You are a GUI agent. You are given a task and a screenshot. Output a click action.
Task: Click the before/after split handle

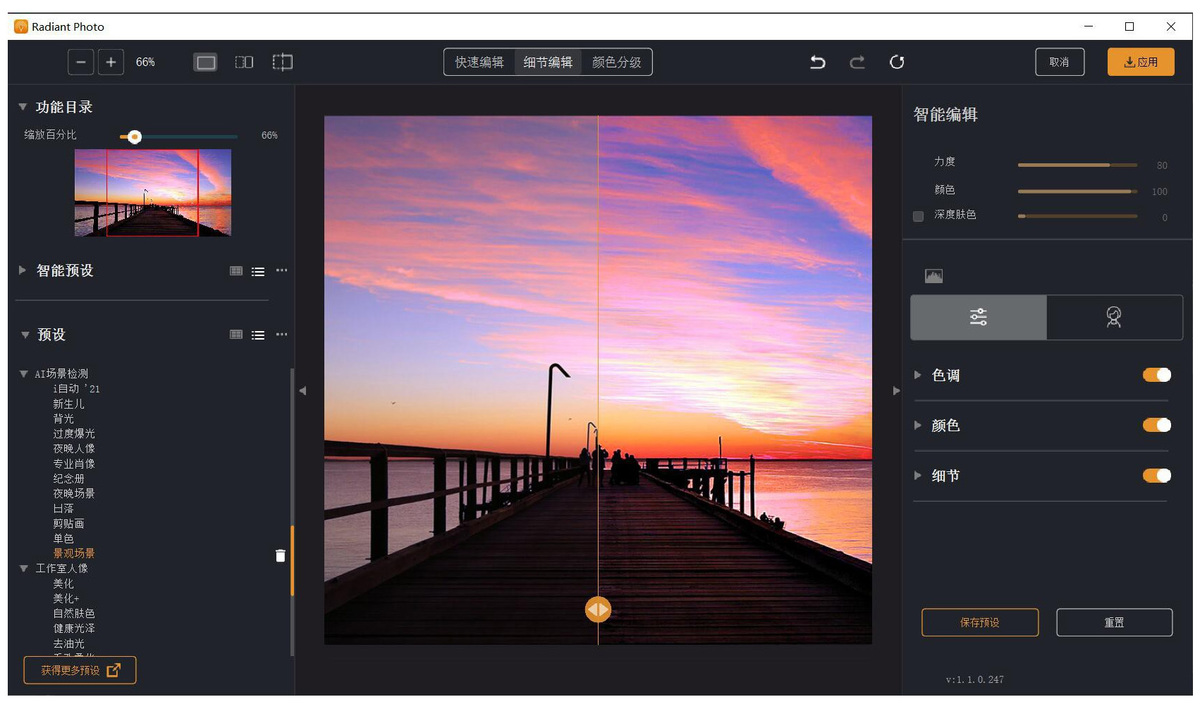pos(598,609)
